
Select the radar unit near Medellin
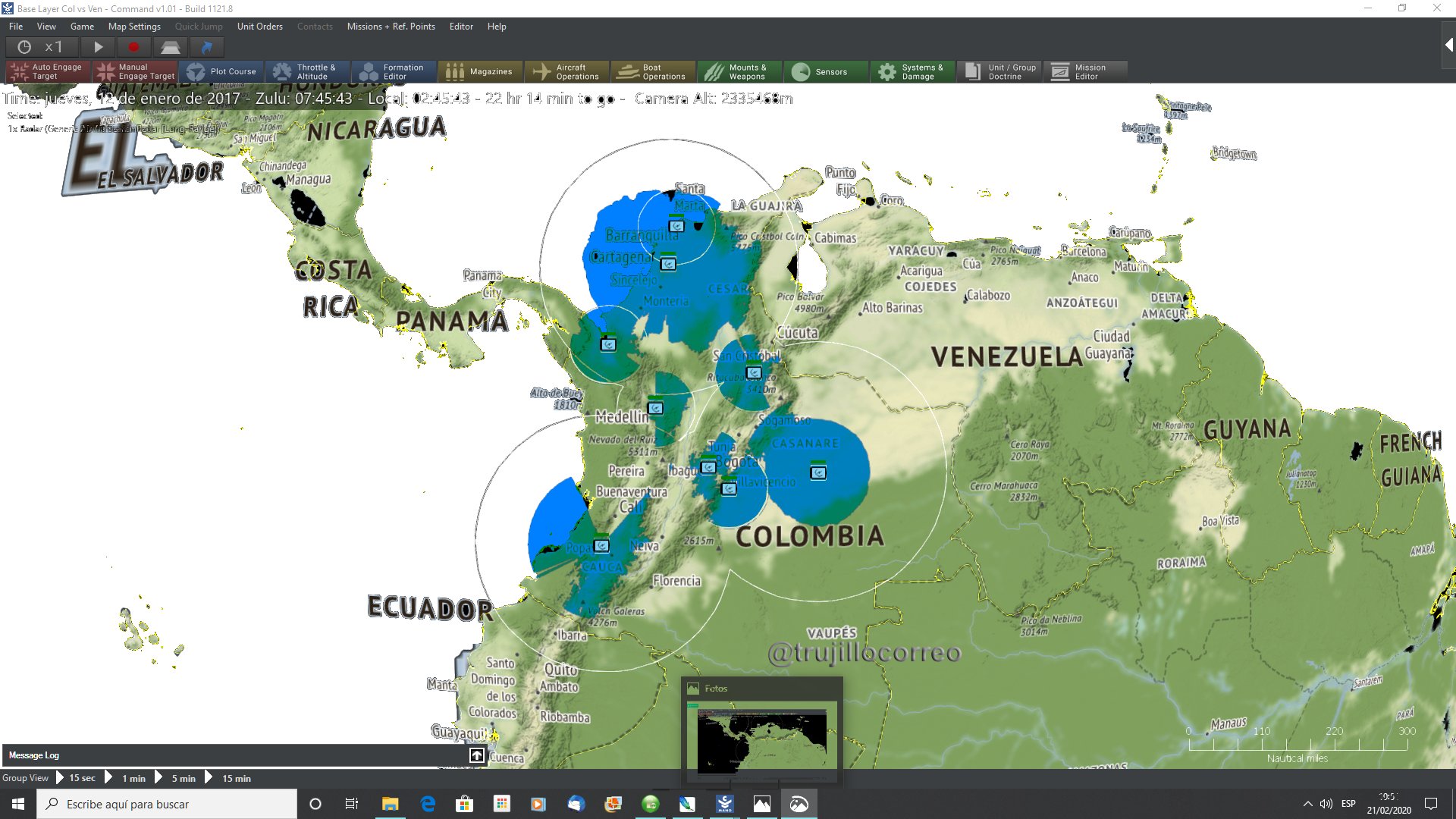click(656, 407)
